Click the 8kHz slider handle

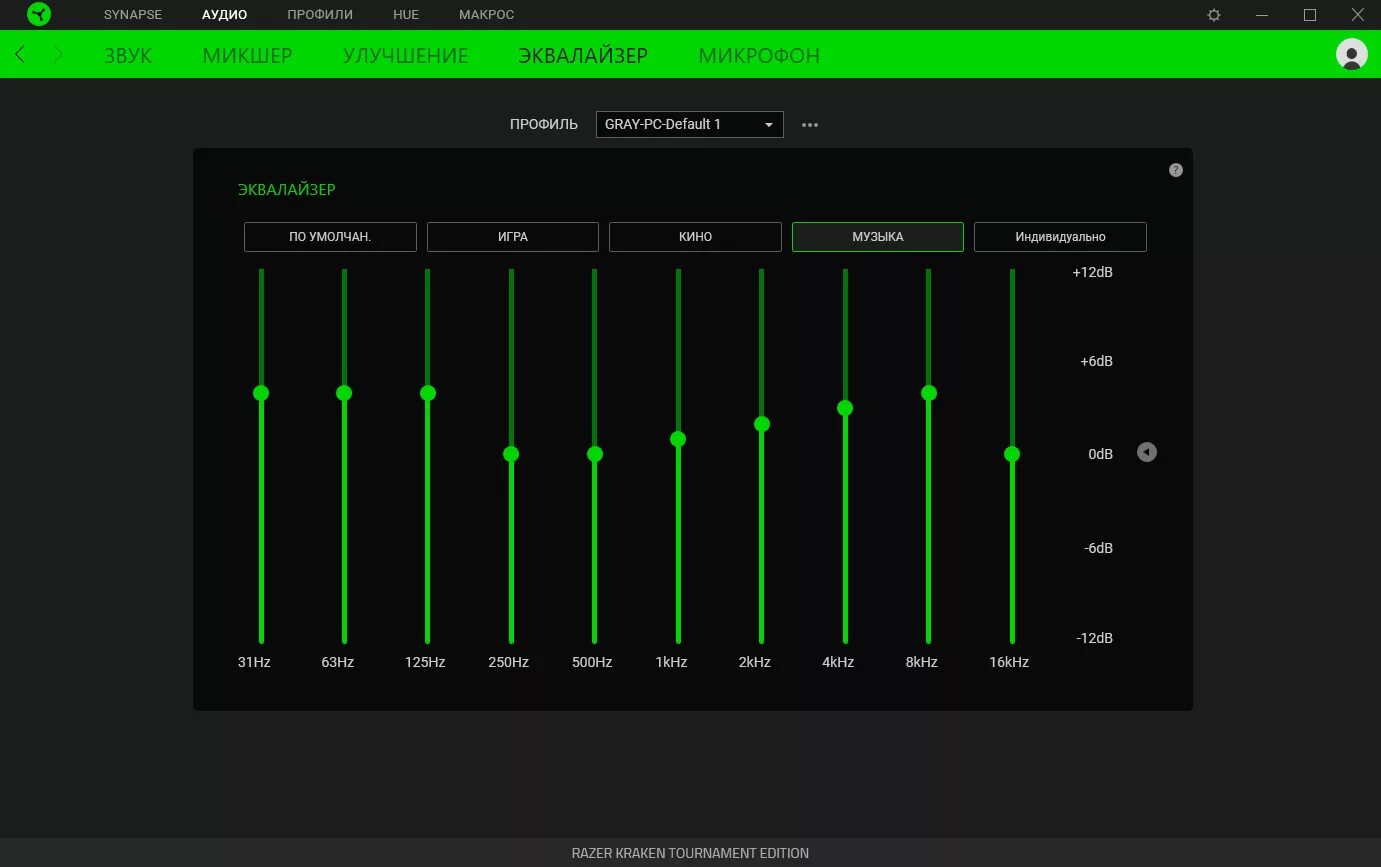pyautogui.click(x=929, y=393)
